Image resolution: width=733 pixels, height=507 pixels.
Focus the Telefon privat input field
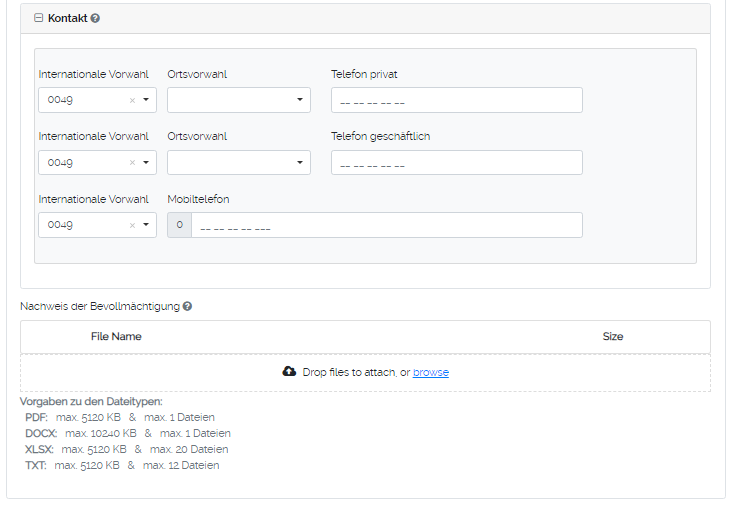456,100
